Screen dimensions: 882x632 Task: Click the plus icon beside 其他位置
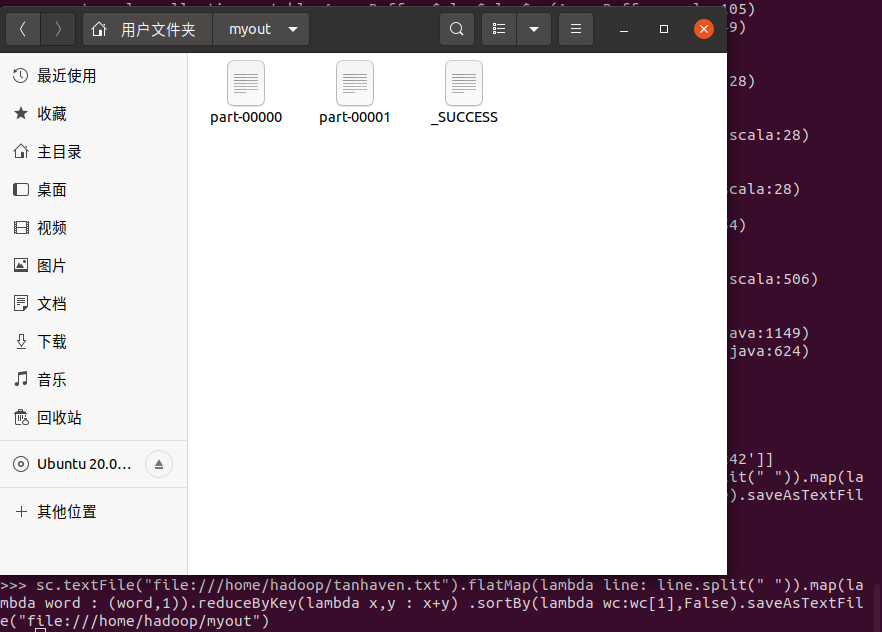(21, 511)
